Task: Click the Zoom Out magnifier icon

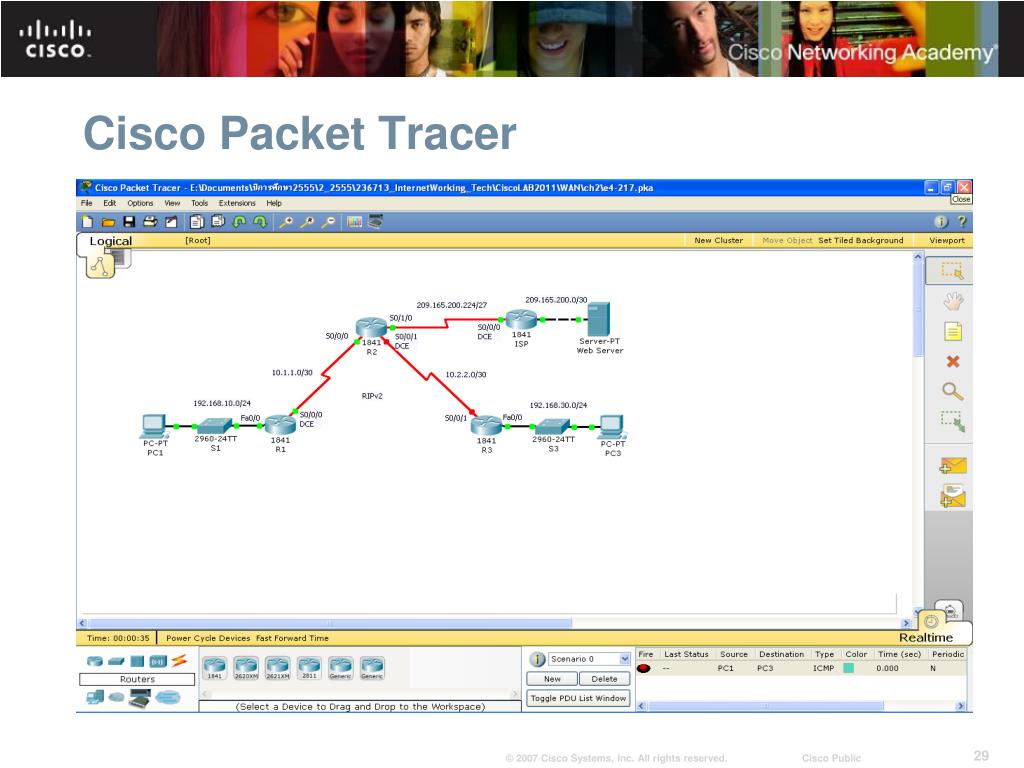Action: (329, 222)
